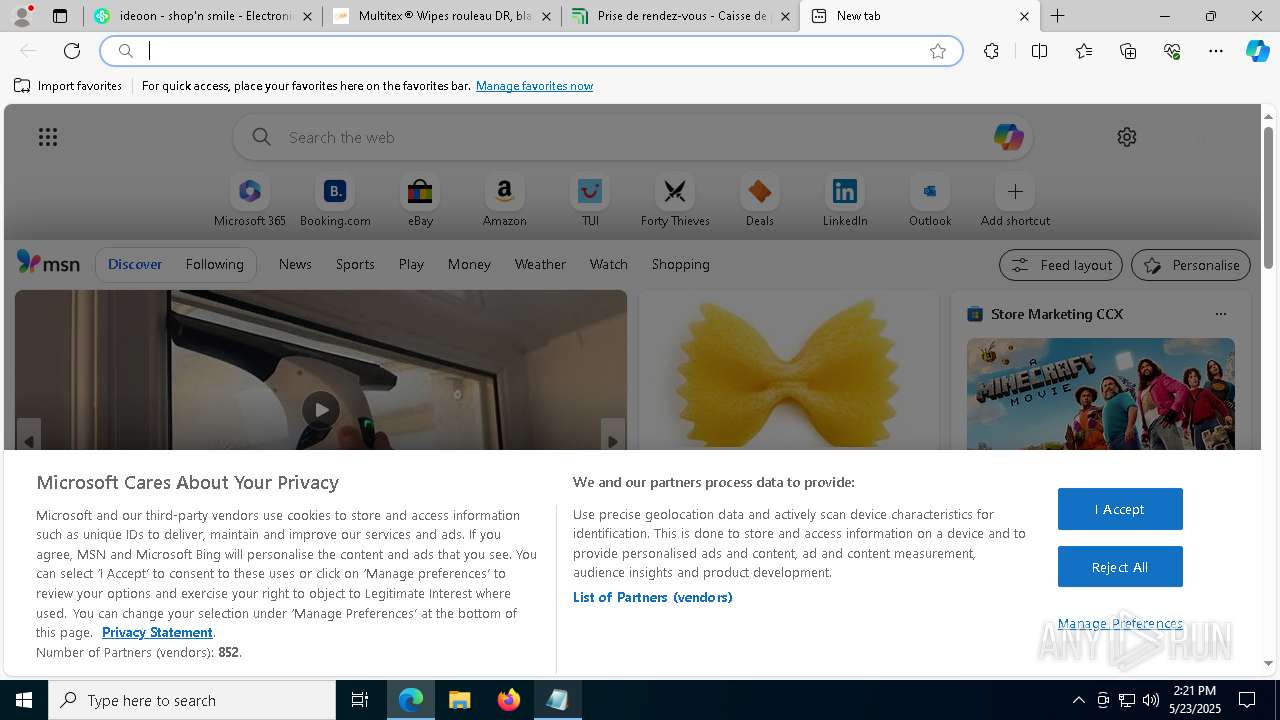Go to previous carousel slide arrow

28,441
